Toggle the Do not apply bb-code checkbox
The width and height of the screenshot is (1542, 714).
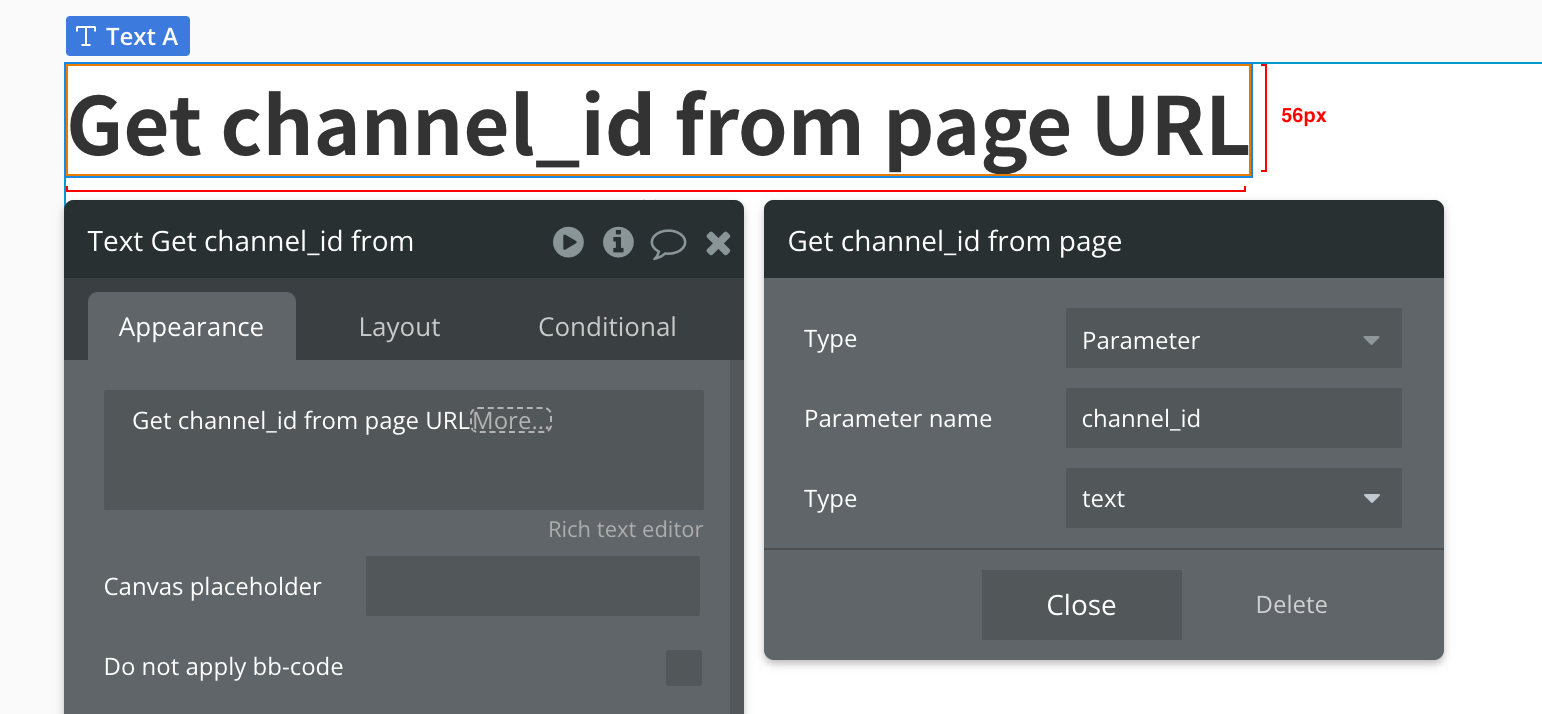(684, 667)
